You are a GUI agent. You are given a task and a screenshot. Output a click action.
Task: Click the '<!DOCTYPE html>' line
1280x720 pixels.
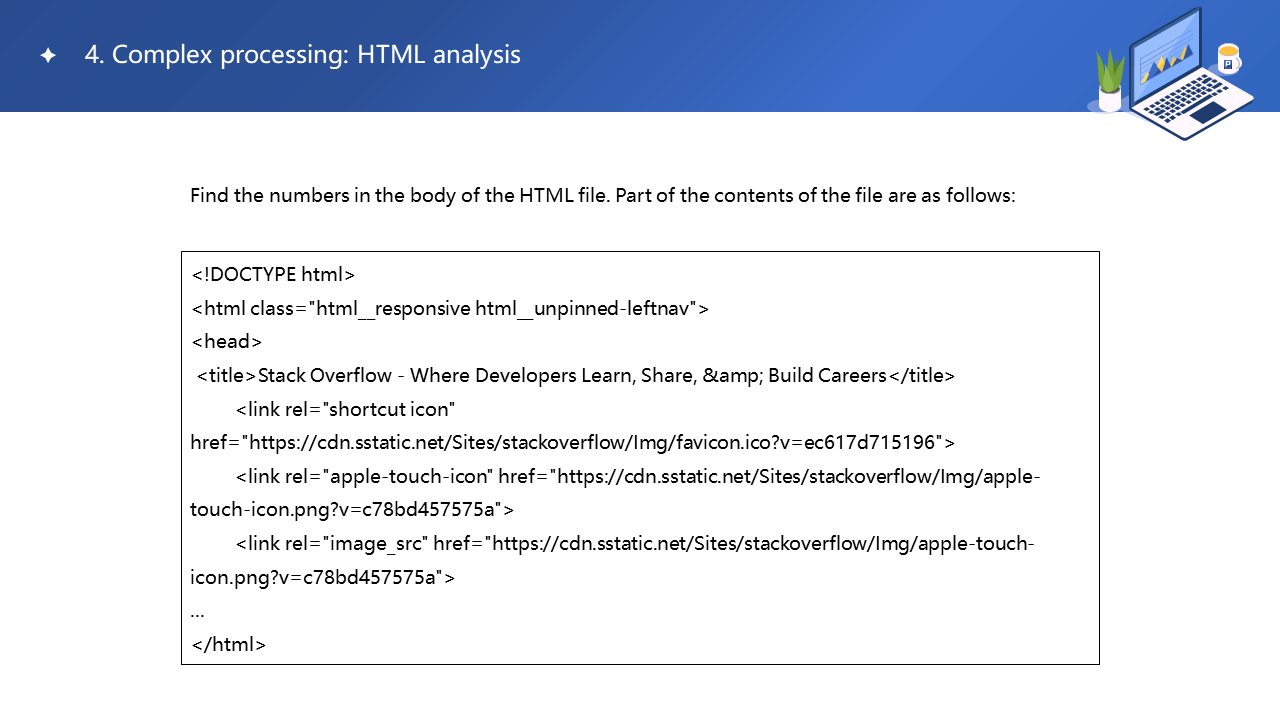(273, 274)
